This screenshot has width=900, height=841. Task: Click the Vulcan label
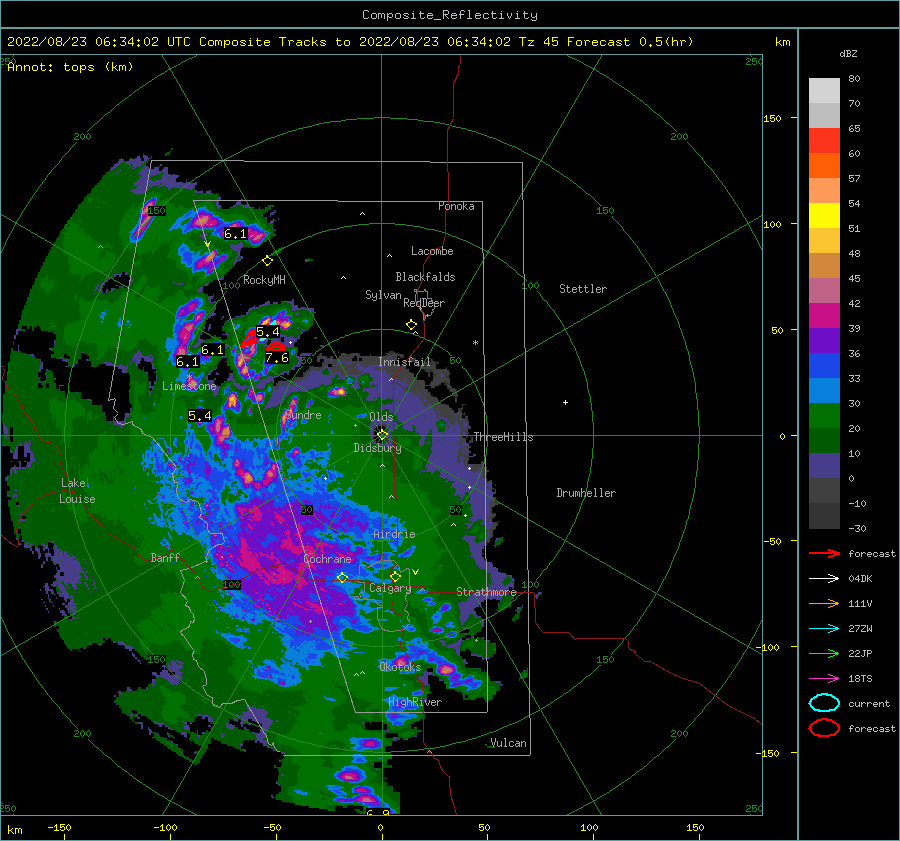coord(509,743)
